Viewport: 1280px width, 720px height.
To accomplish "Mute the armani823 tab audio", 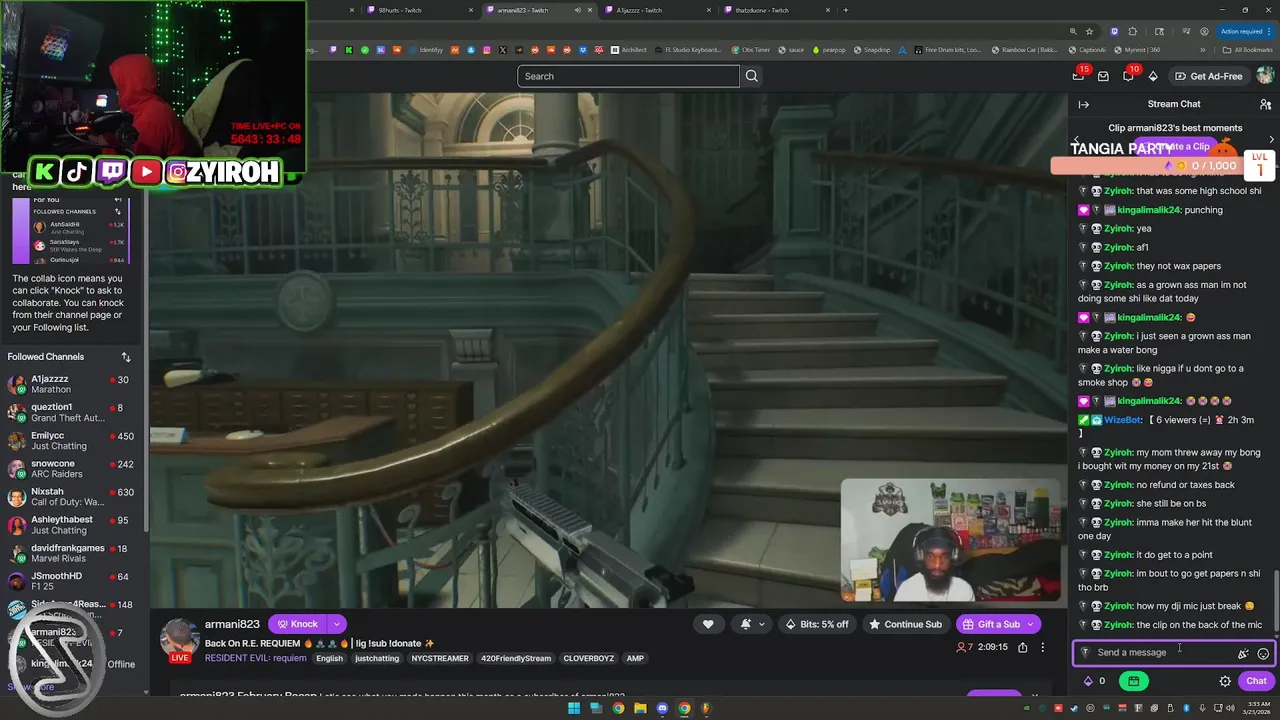I will click(578, 10).
